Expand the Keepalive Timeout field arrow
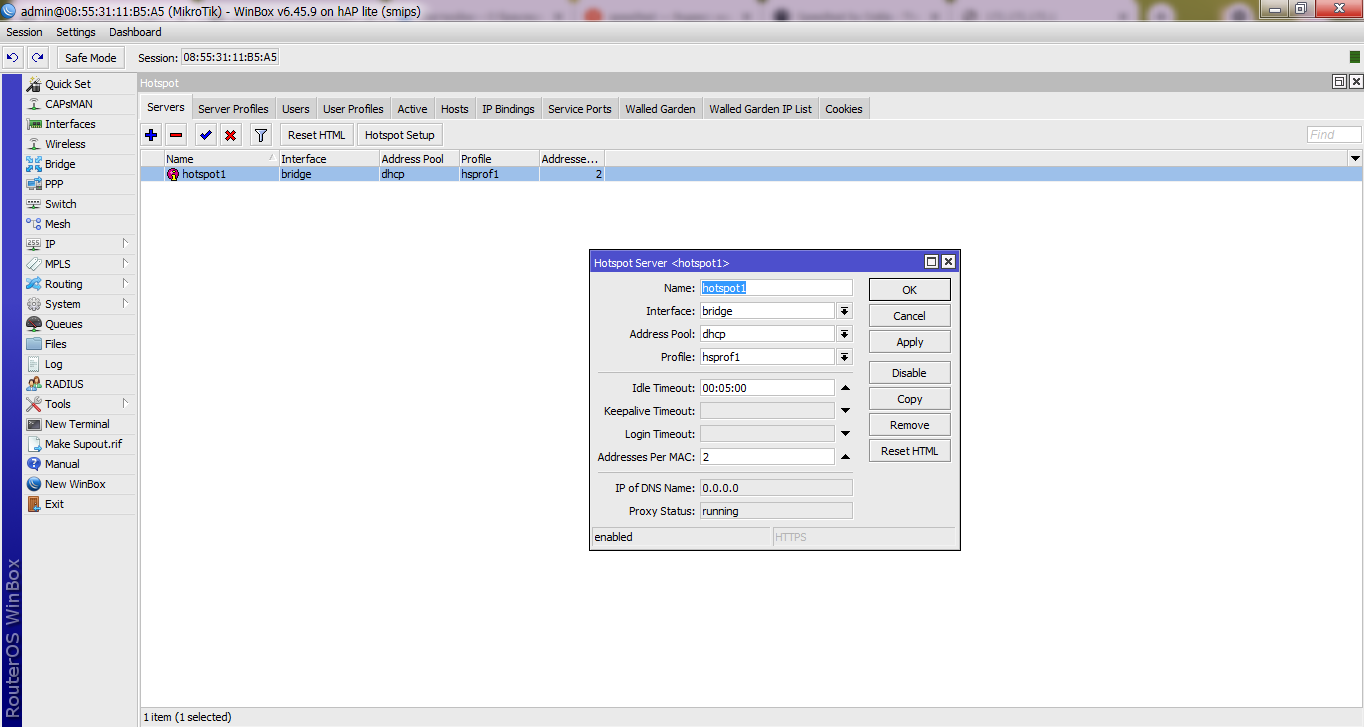Viewport: 1364px width, 727px height. pyautogui.click(x=845, y=411)
